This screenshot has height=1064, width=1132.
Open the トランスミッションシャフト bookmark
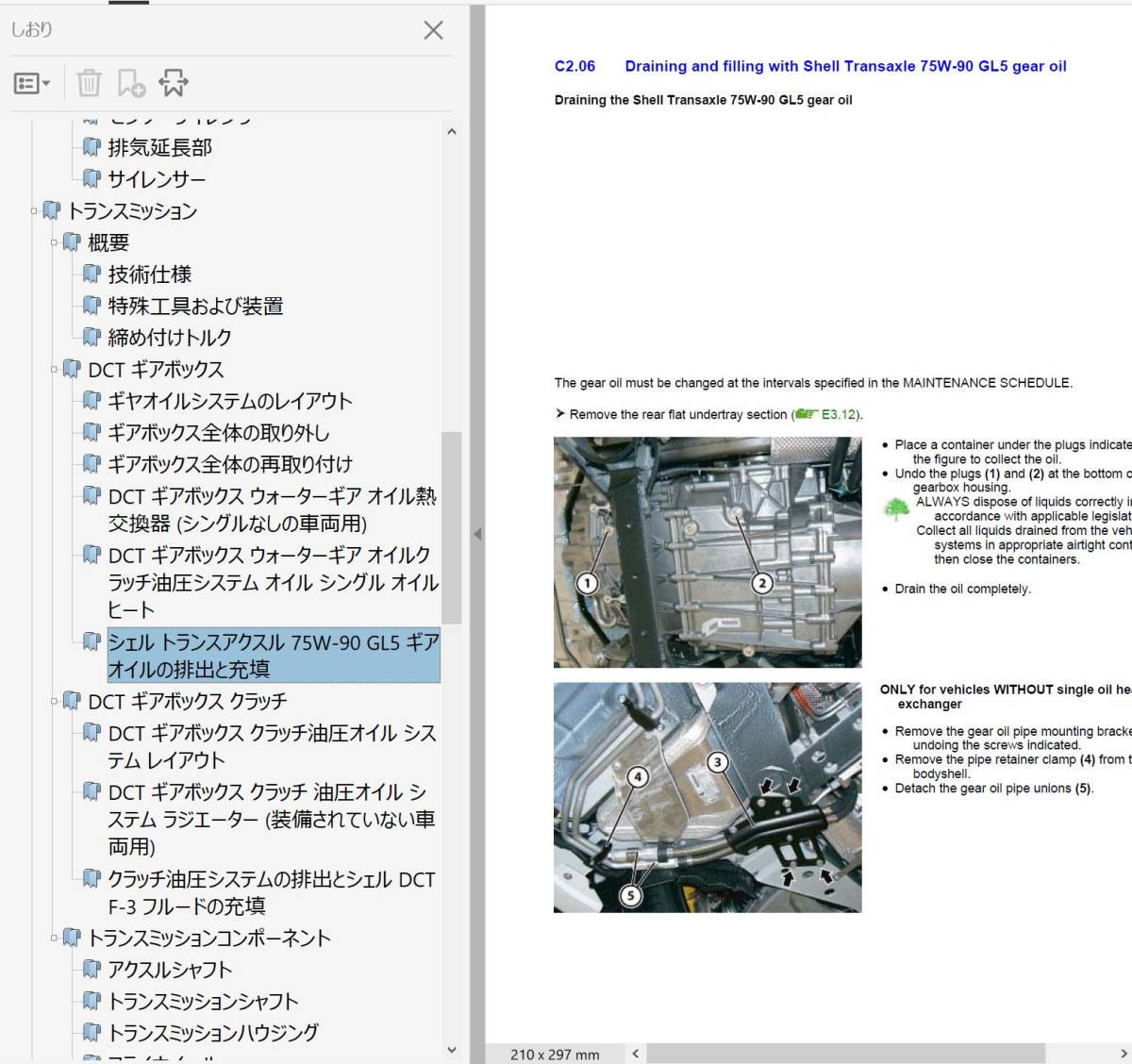coord(203,1001)
